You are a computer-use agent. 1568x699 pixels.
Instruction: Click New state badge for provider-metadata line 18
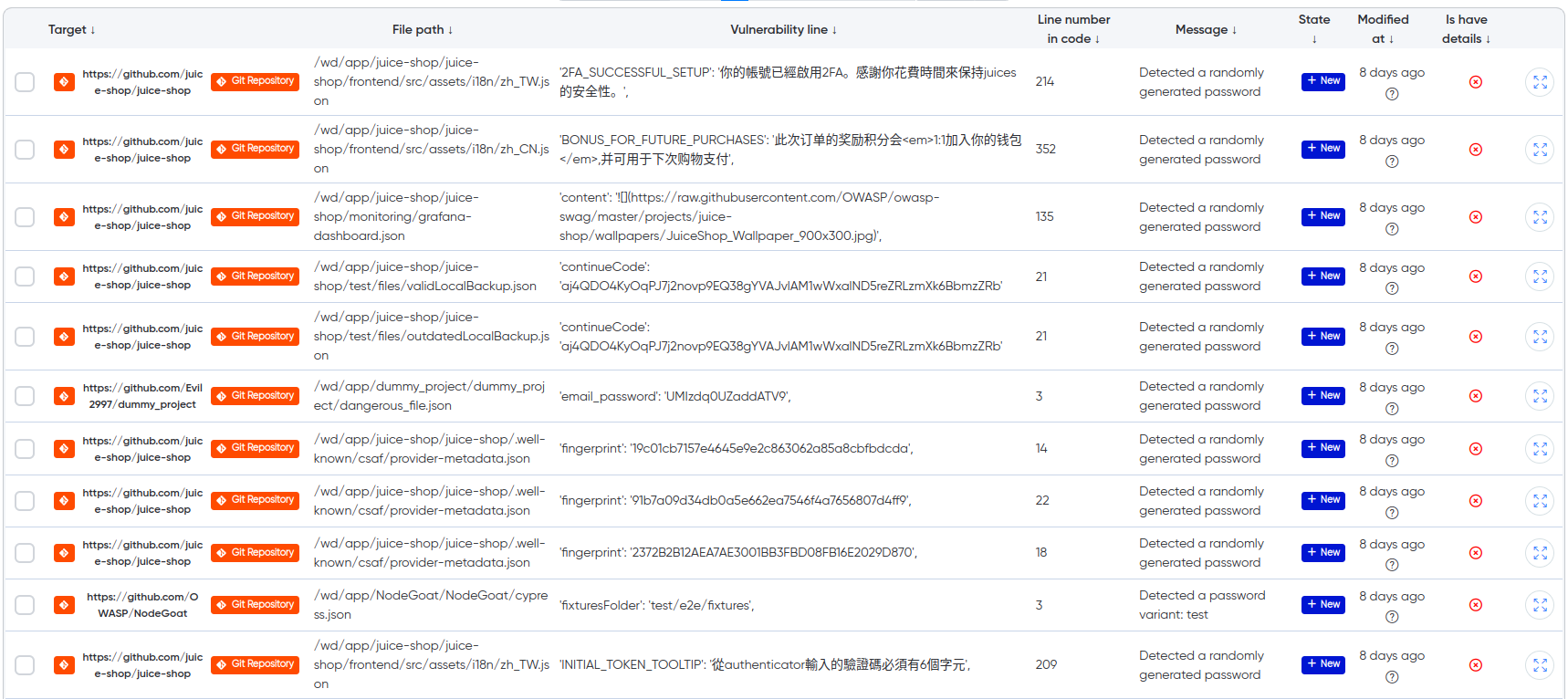[x=1323, y=553]
